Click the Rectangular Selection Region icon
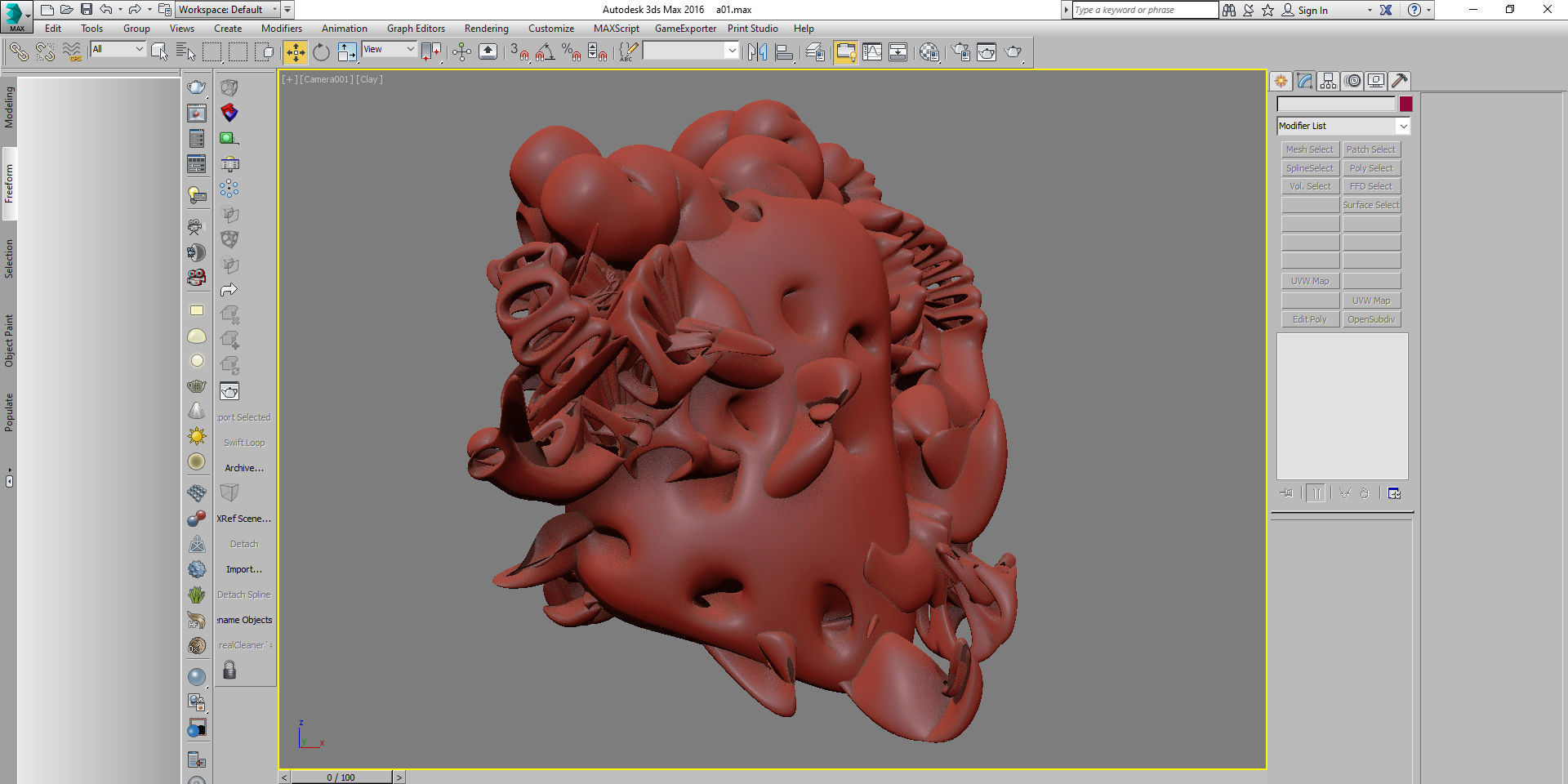Image resolution: width=1568 pixels, height=784 pixels. pyautogui.click(x=212, y=52)
